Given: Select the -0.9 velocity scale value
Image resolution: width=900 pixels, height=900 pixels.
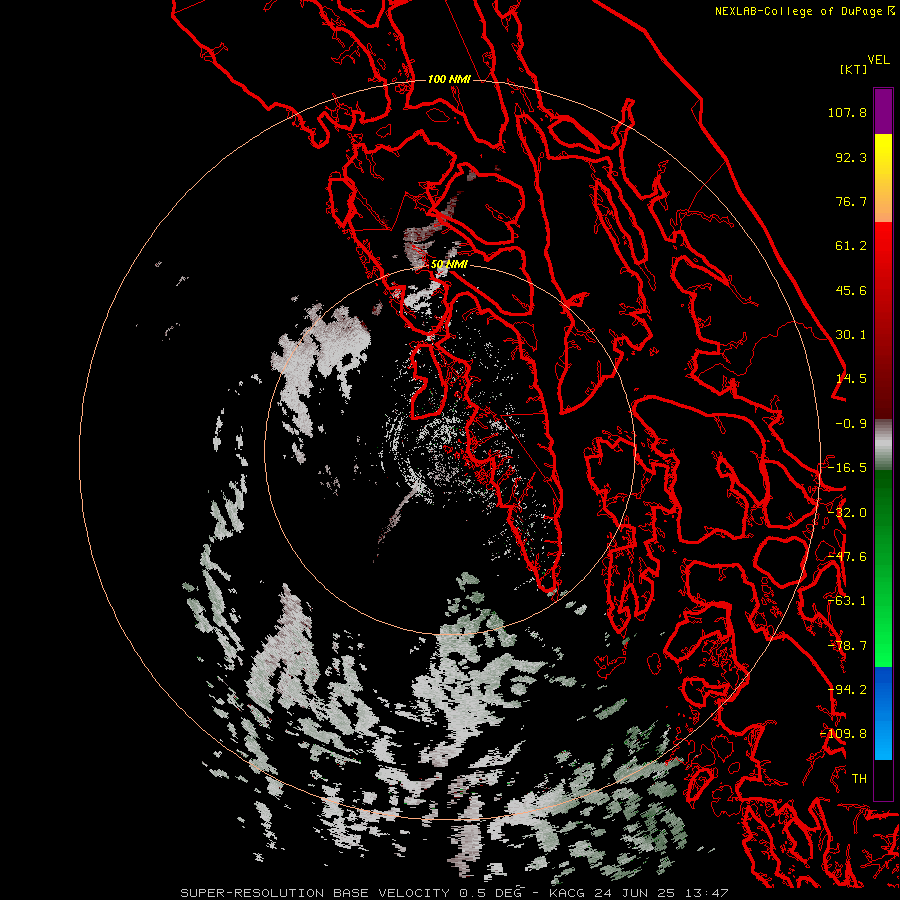Looking at the screenshot, I should pyautogui.click(x=851, y=424).
